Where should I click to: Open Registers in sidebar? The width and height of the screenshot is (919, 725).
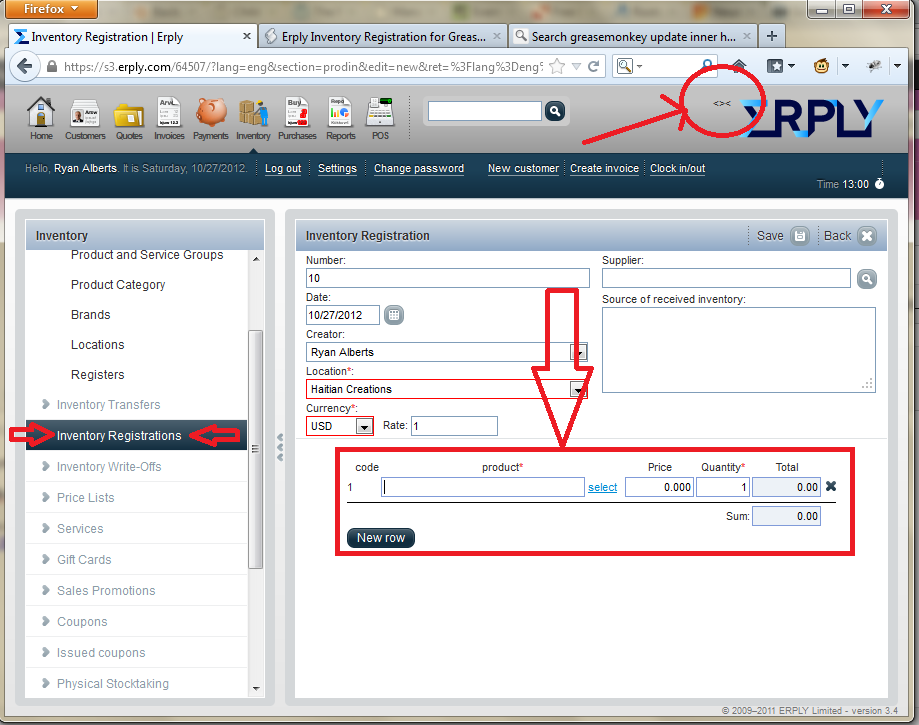coord(97,375)
